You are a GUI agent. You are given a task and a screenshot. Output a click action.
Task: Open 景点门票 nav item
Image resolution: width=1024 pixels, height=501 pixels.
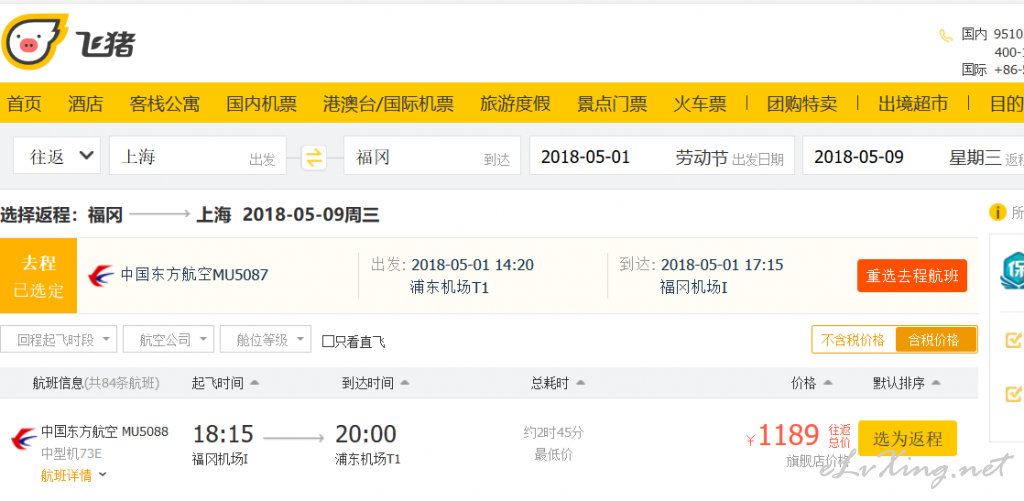click(612, 104)
